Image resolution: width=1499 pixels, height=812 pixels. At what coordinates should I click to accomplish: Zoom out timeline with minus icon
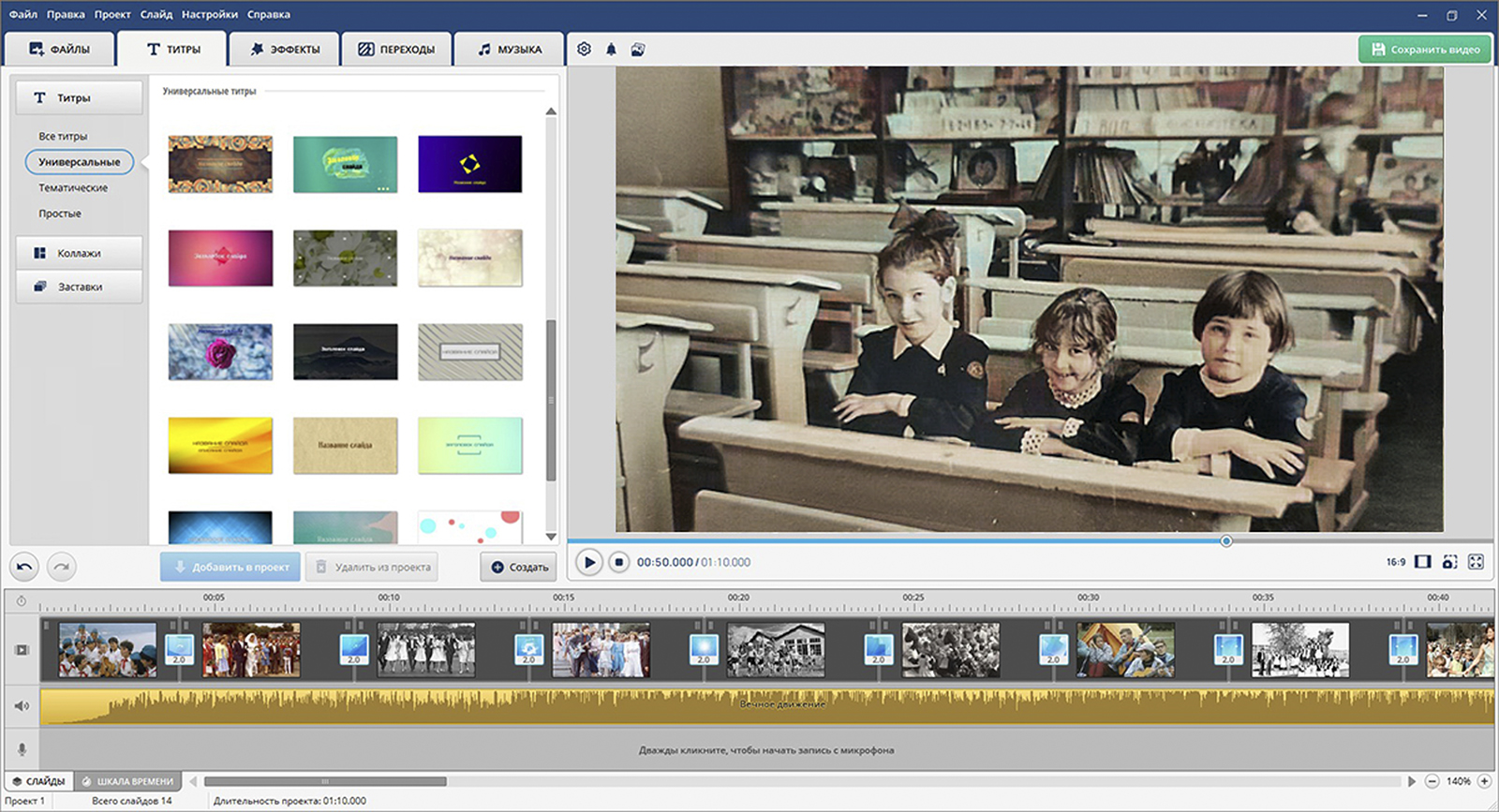[x=1432, y=781]
